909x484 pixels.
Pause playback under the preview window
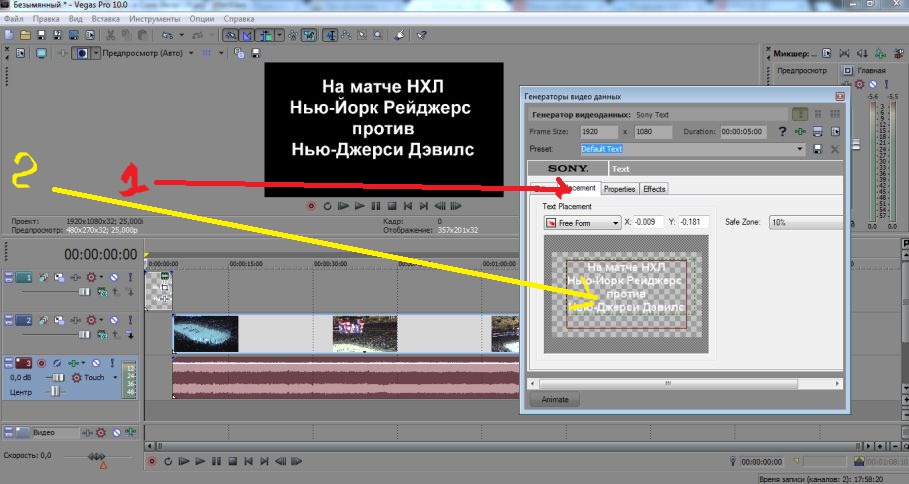(x=376, y=206)
